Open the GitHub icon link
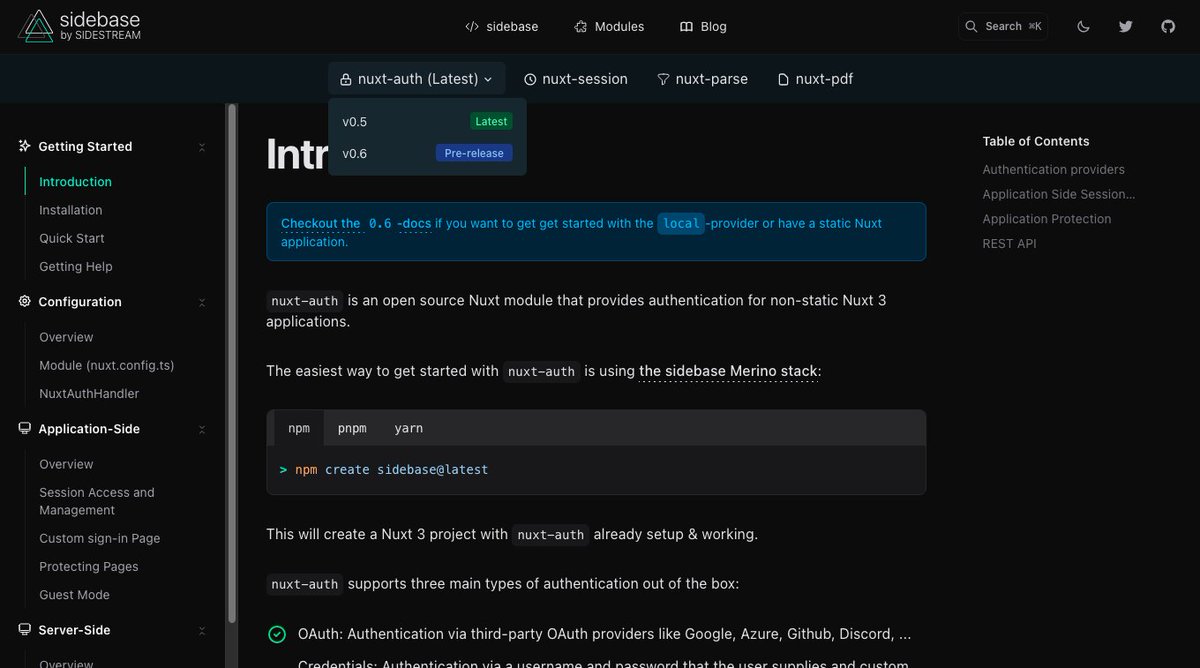1200x668 pixels. pyautogui.click(x=1168, y=27)
